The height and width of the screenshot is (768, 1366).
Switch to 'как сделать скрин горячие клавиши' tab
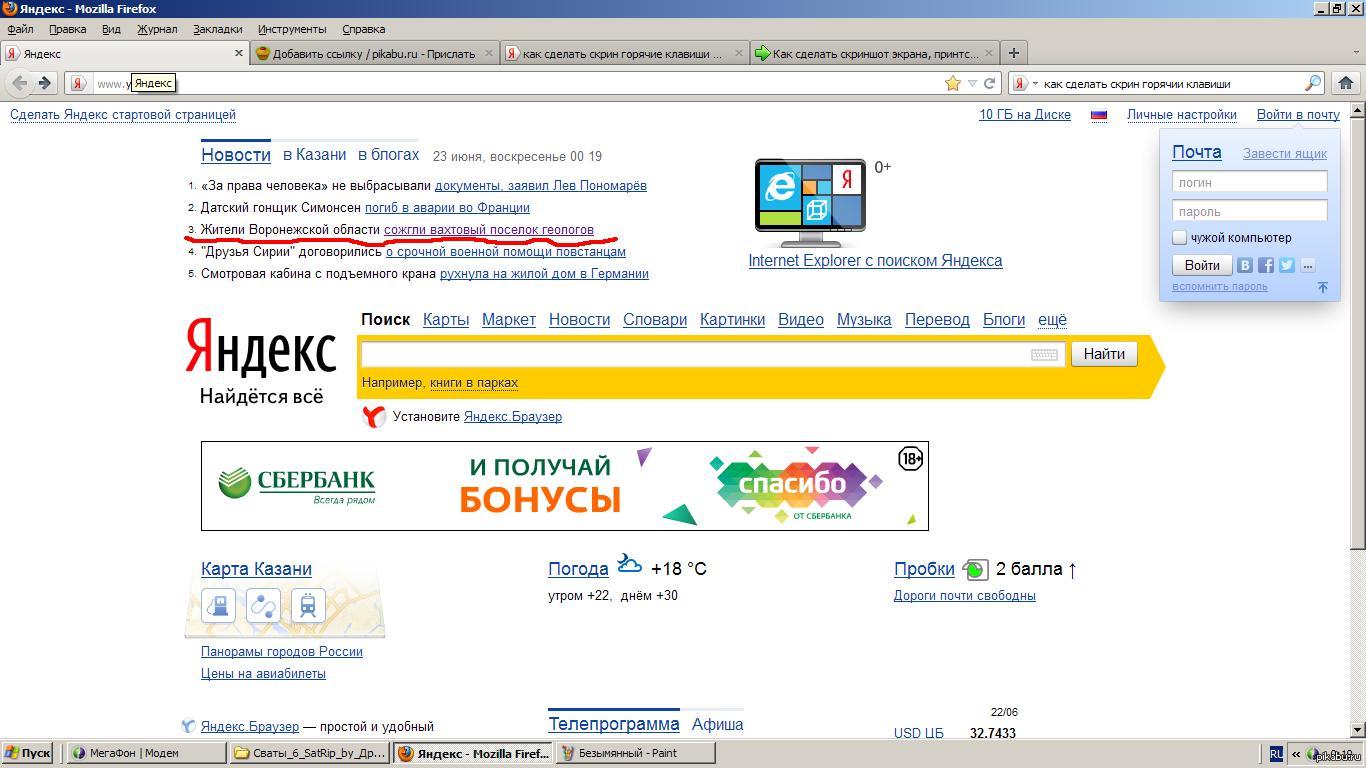[x=623, y=53]
